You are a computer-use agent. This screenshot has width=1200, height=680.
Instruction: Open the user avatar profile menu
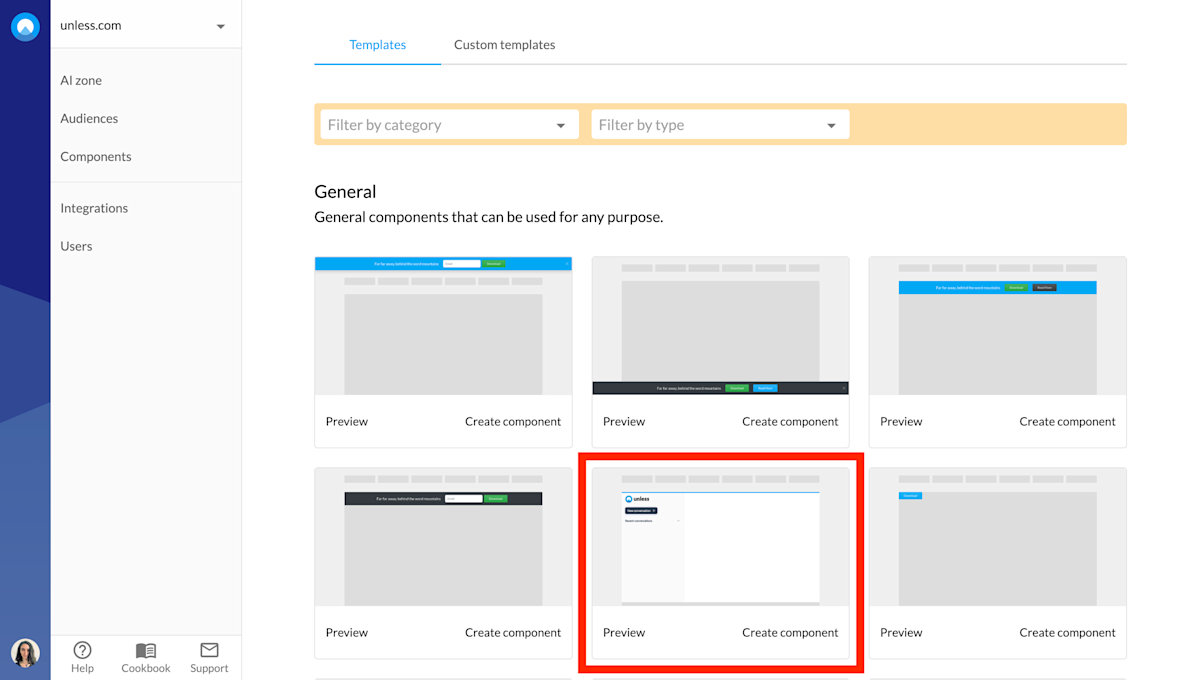point(25,653)
